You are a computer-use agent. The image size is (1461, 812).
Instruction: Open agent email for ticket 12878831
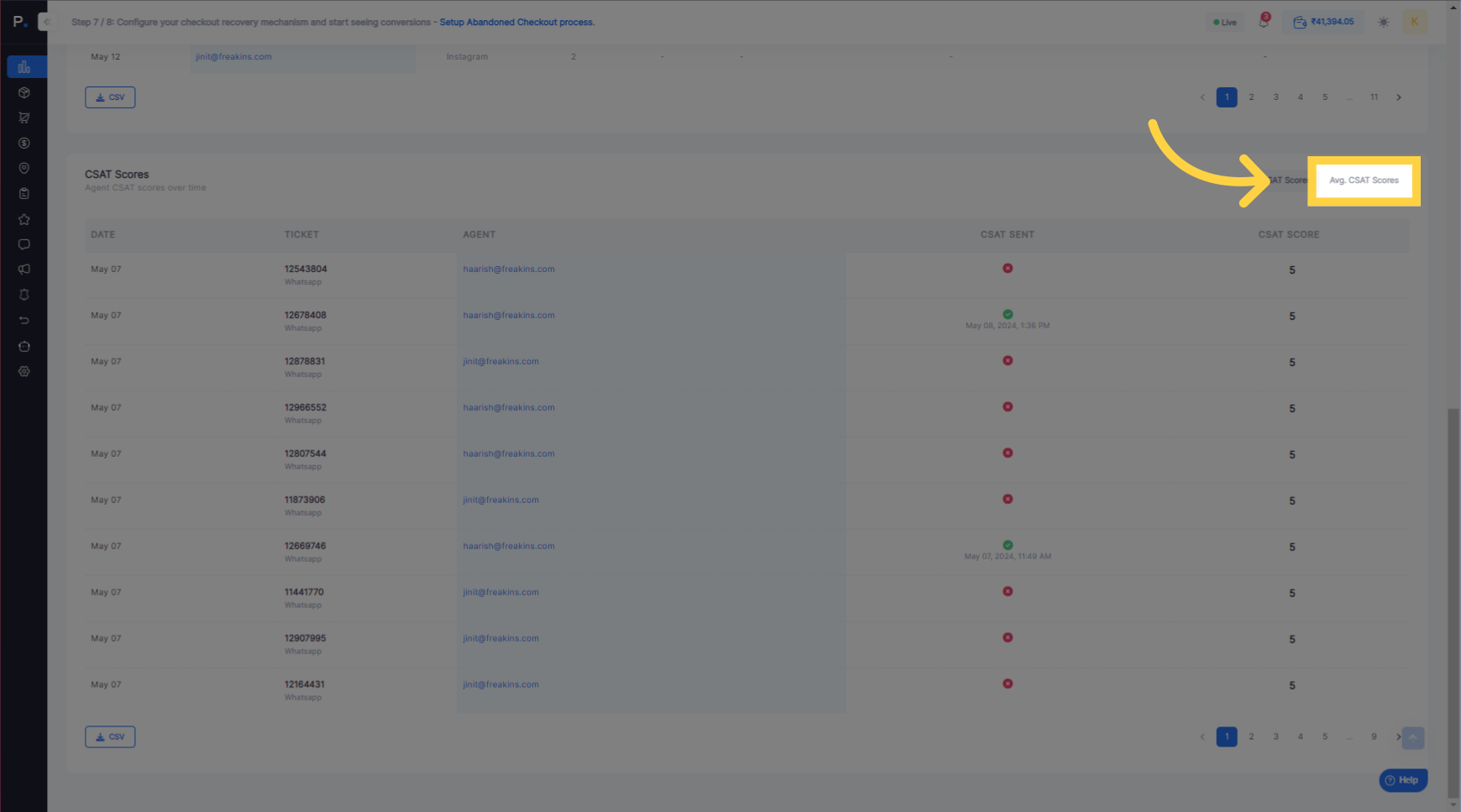tap(501, 362)
